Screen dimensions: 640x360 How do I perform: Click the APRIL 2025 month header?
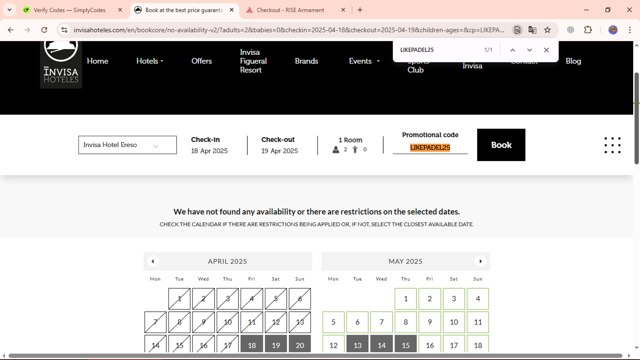click(227, 261)
